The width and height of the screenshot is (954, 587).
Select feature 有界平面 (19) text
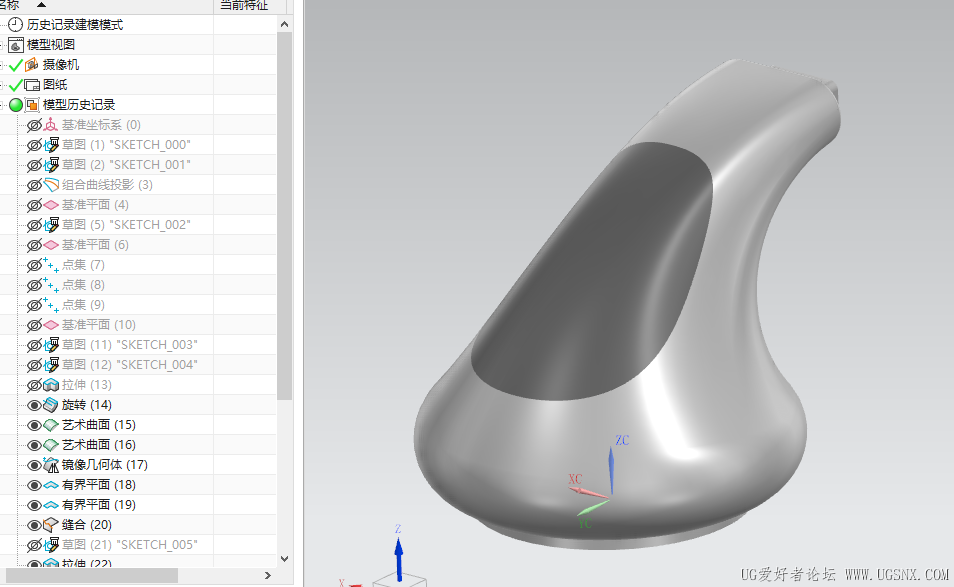tap(99, 505)
